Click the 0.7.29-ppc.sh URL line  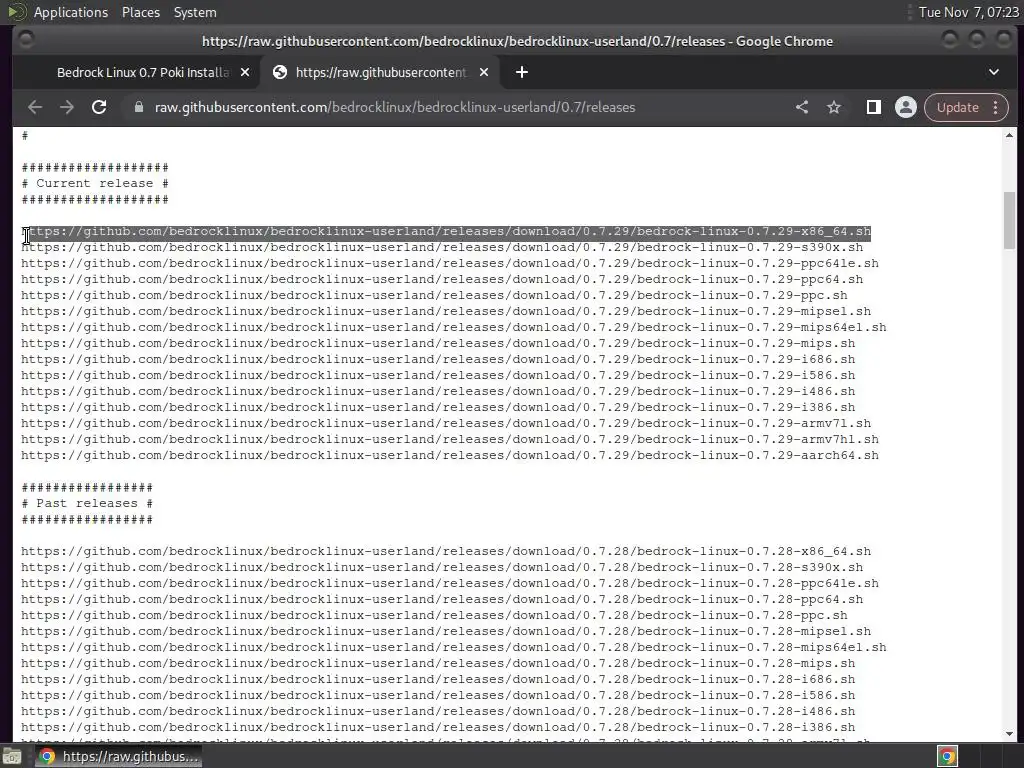coord(434,295)
